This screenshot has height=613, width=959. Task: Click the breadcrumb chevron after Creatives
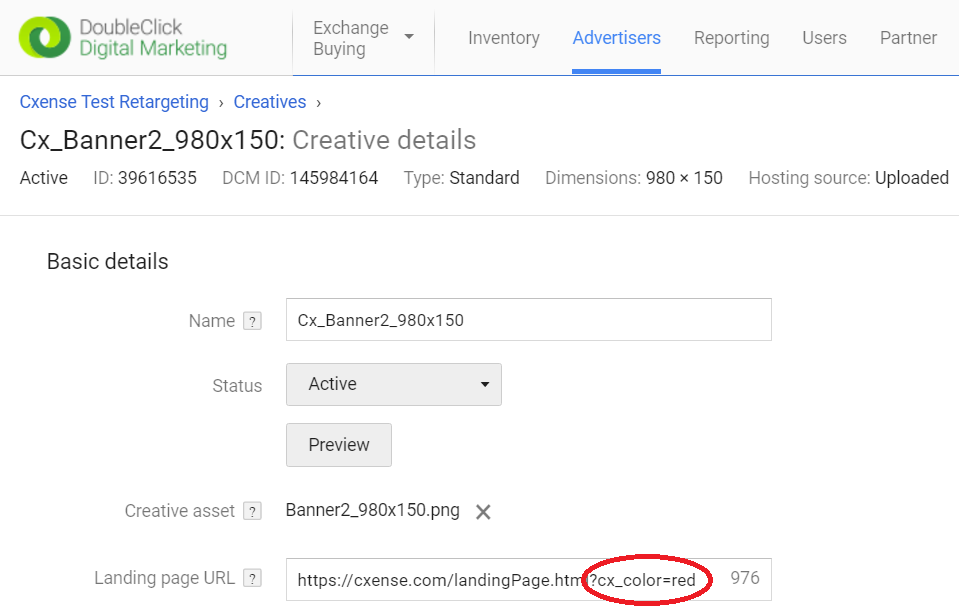click(319, 103)
